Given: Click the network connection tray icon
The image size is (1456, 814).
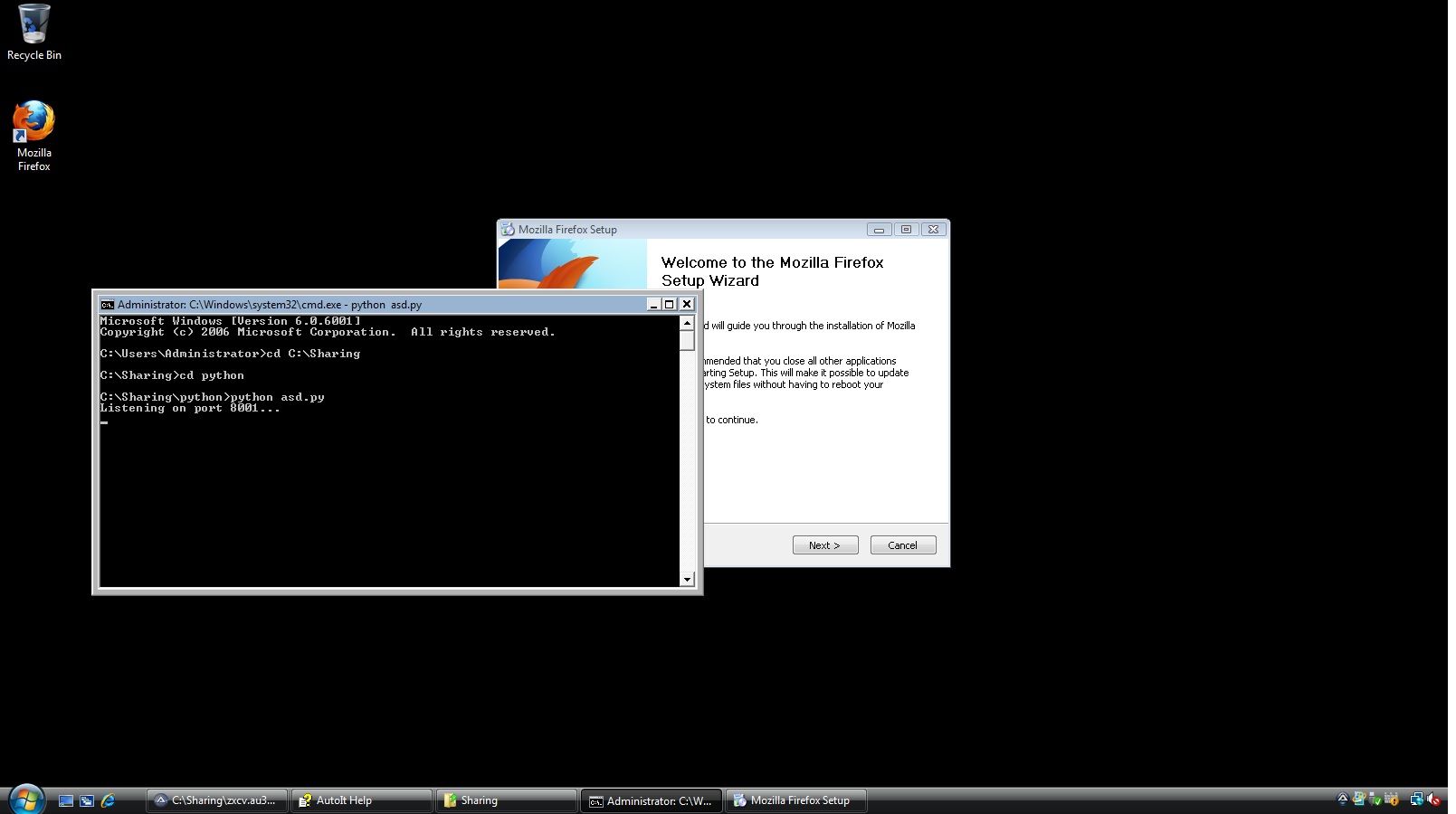Looking at the screenshot, I should (x=1416, y=800).
